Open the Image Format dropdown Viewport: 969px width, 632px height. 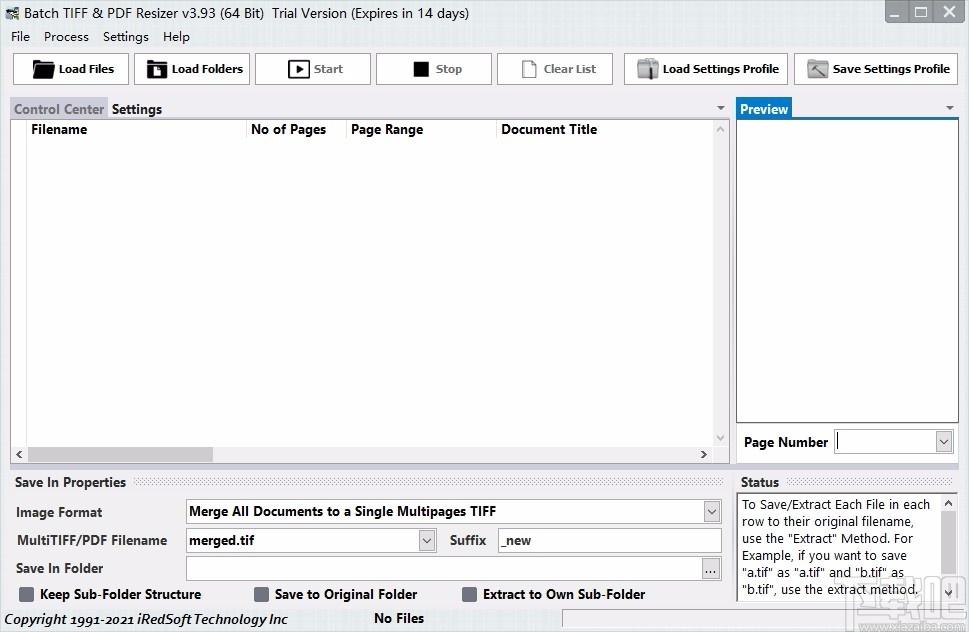point(712,512)
